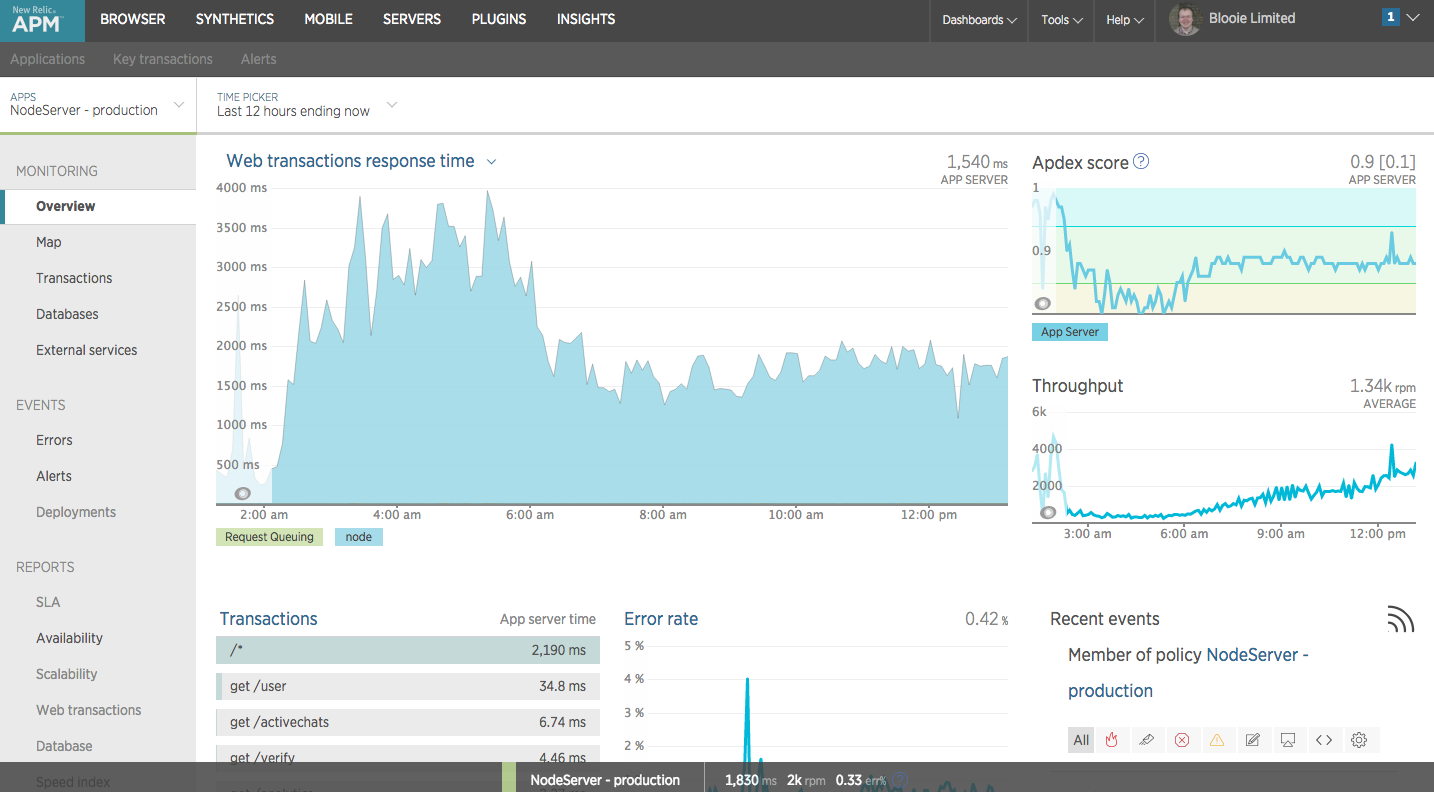This screenshot has height=792, width=1434.
Task: Go to the INSIGHTS product tab
Action: pyautogui.click(x=586, y=19)
